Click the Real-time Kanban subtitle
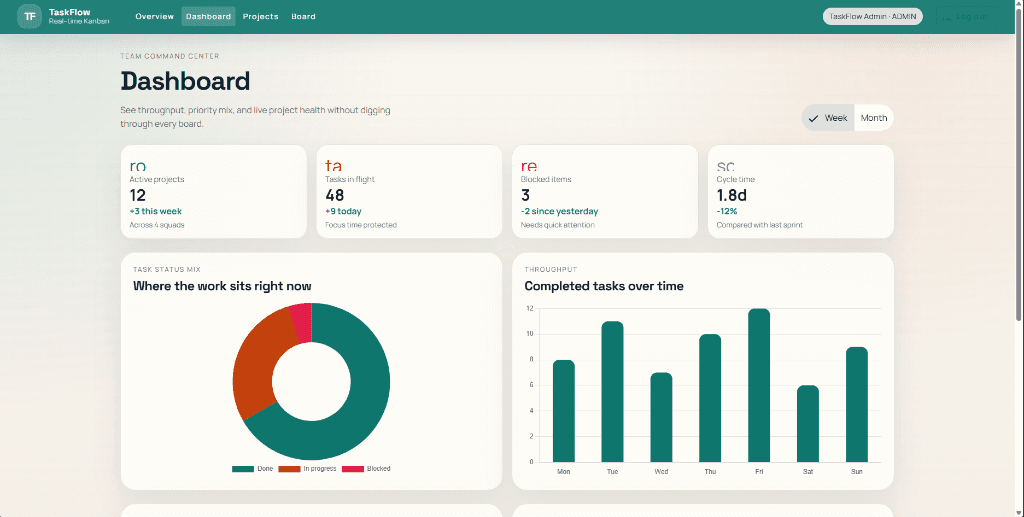 click(x=79, y=22)
